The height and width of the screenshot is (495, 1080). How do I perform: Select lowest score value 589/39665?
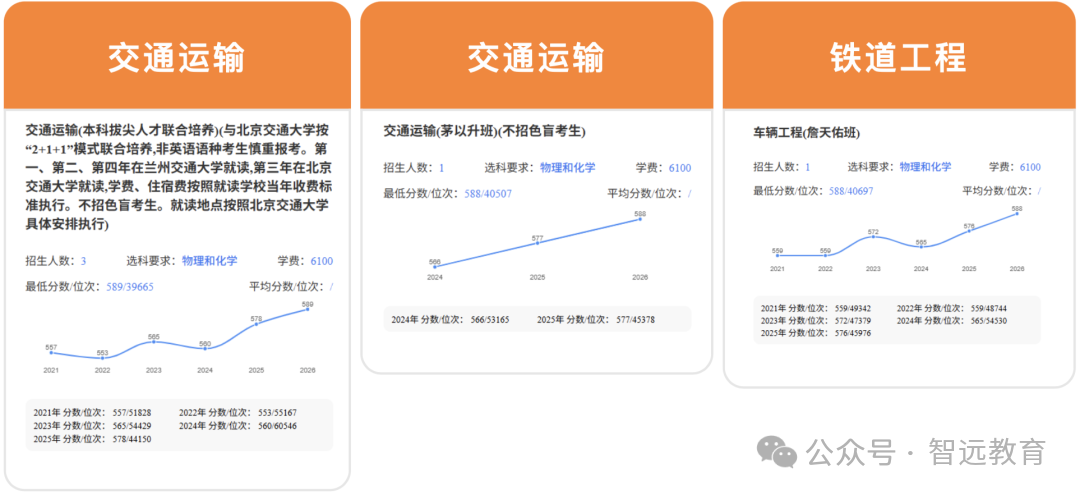tap(130, 286)
